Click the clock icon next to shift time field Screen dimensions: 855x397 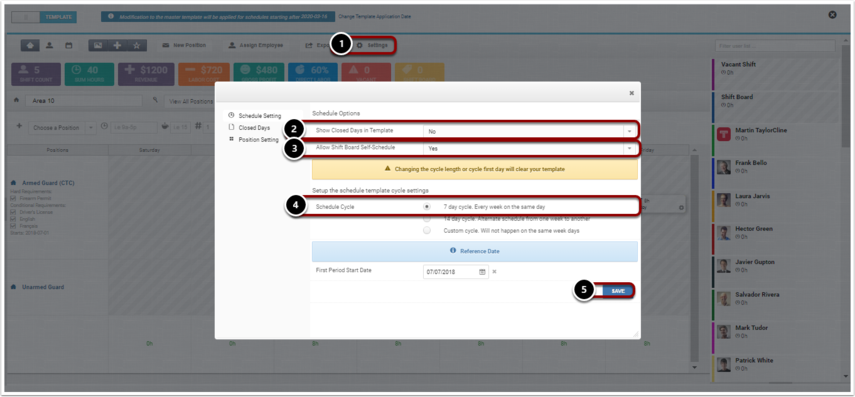[105, 127]
